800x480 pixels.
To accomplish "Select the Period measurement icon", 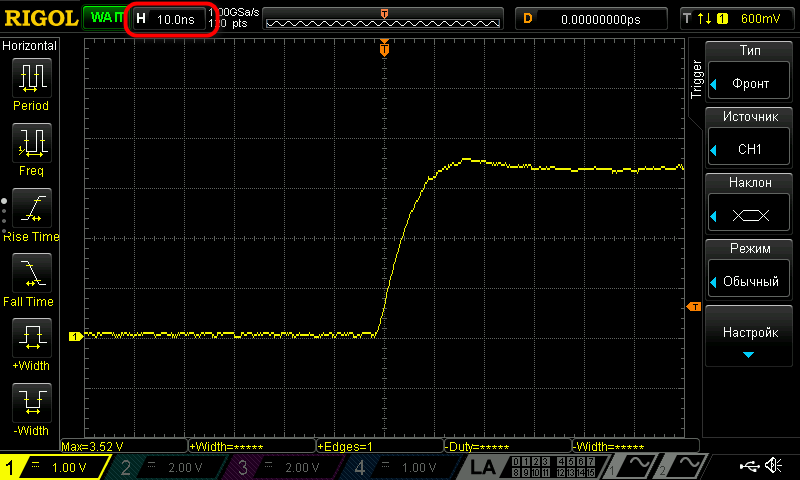I will tap(31, 83).
